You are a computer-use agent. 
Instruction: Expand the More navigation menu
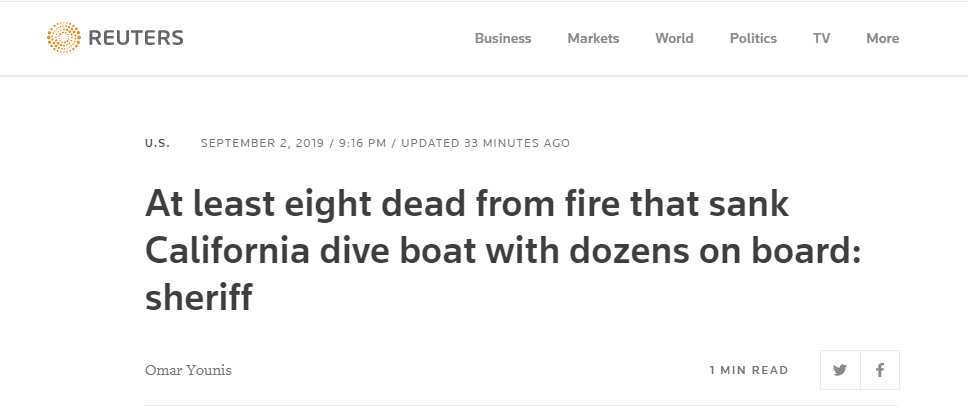[x=882, y=38]
